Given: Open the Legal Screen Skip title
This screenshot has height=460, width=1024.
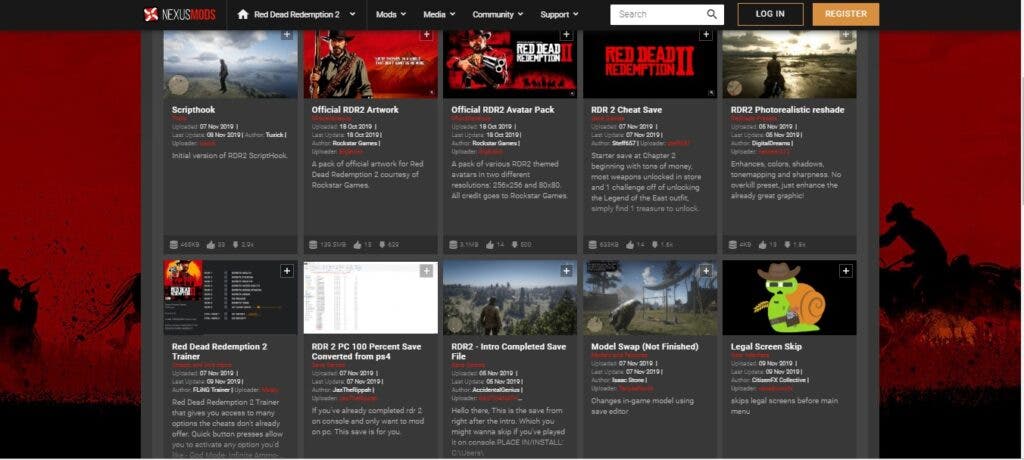Looking at the screenshot, I should pyautogui.click(x=766, y=346).
